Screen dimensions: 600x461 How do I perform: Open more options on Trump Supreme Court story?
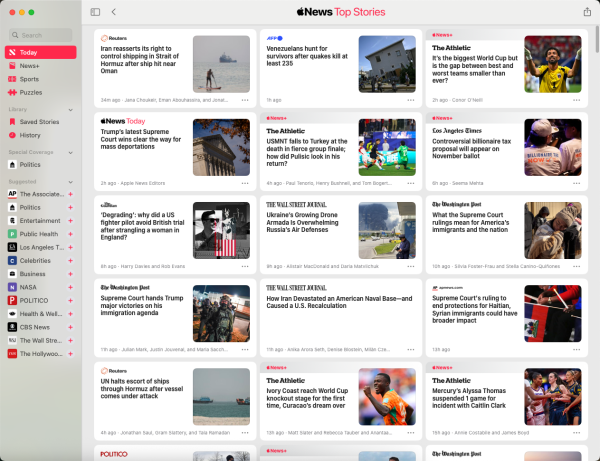point(245,183)
